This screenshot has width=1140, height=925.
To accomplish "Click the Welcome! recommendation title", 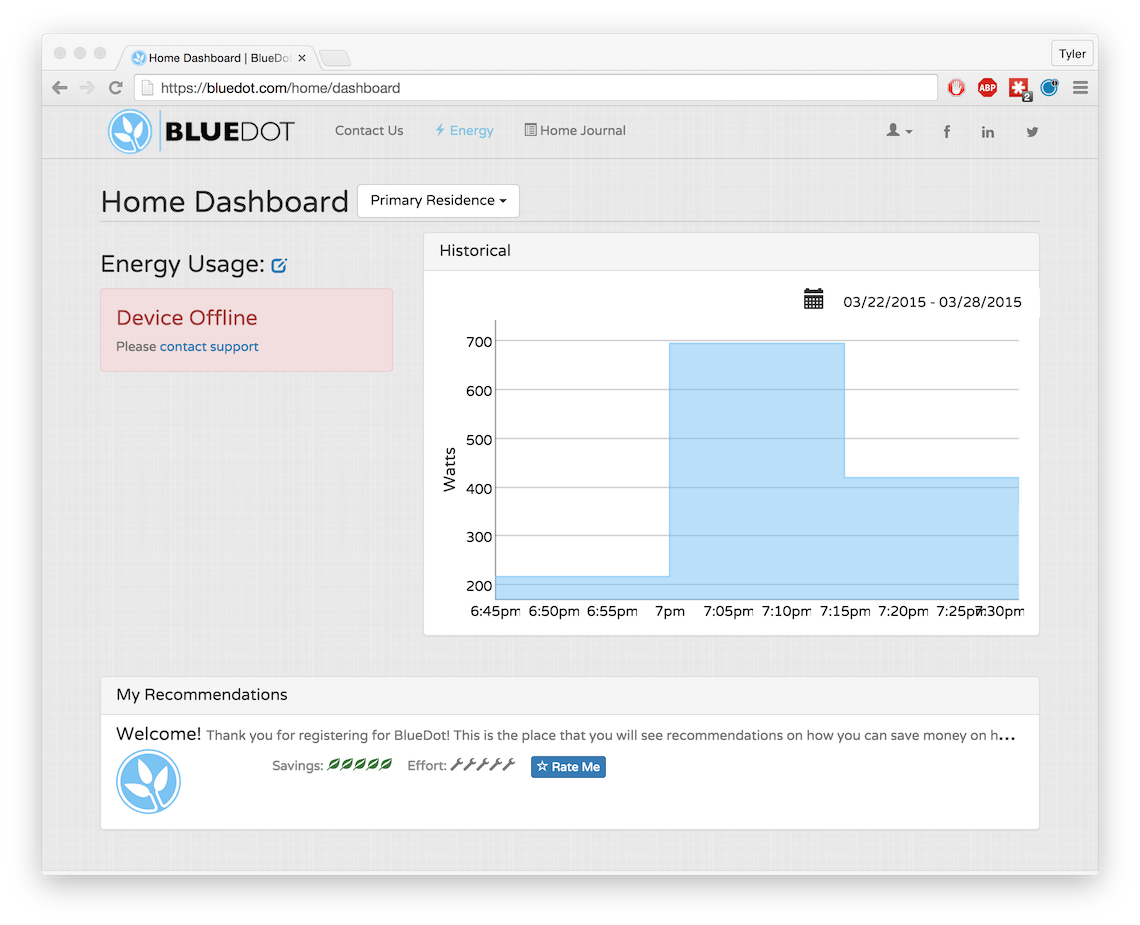I will 158,734.
